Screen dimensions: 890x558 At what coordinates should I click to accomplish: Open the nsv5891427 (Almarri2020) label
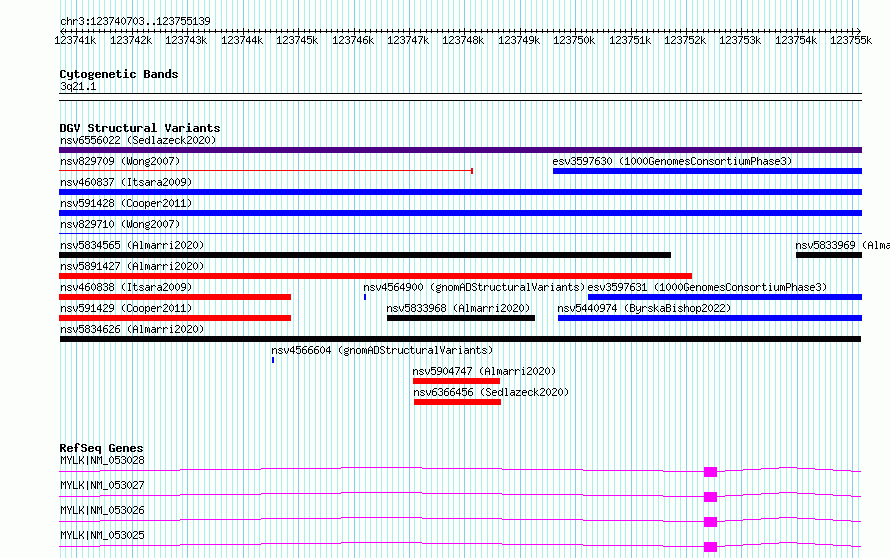click(132, 266)
